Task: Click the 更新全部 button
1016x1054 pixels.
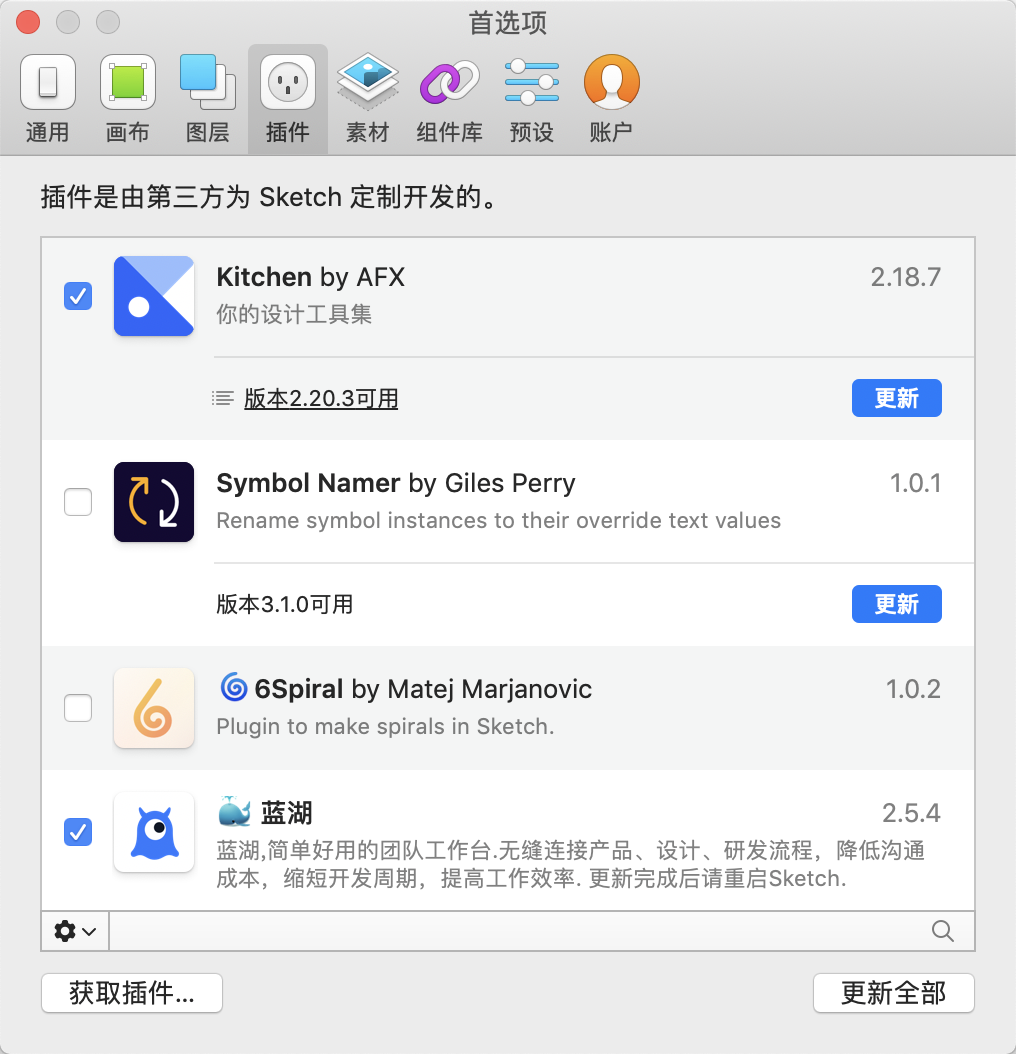Action: [x=894, y=993]
